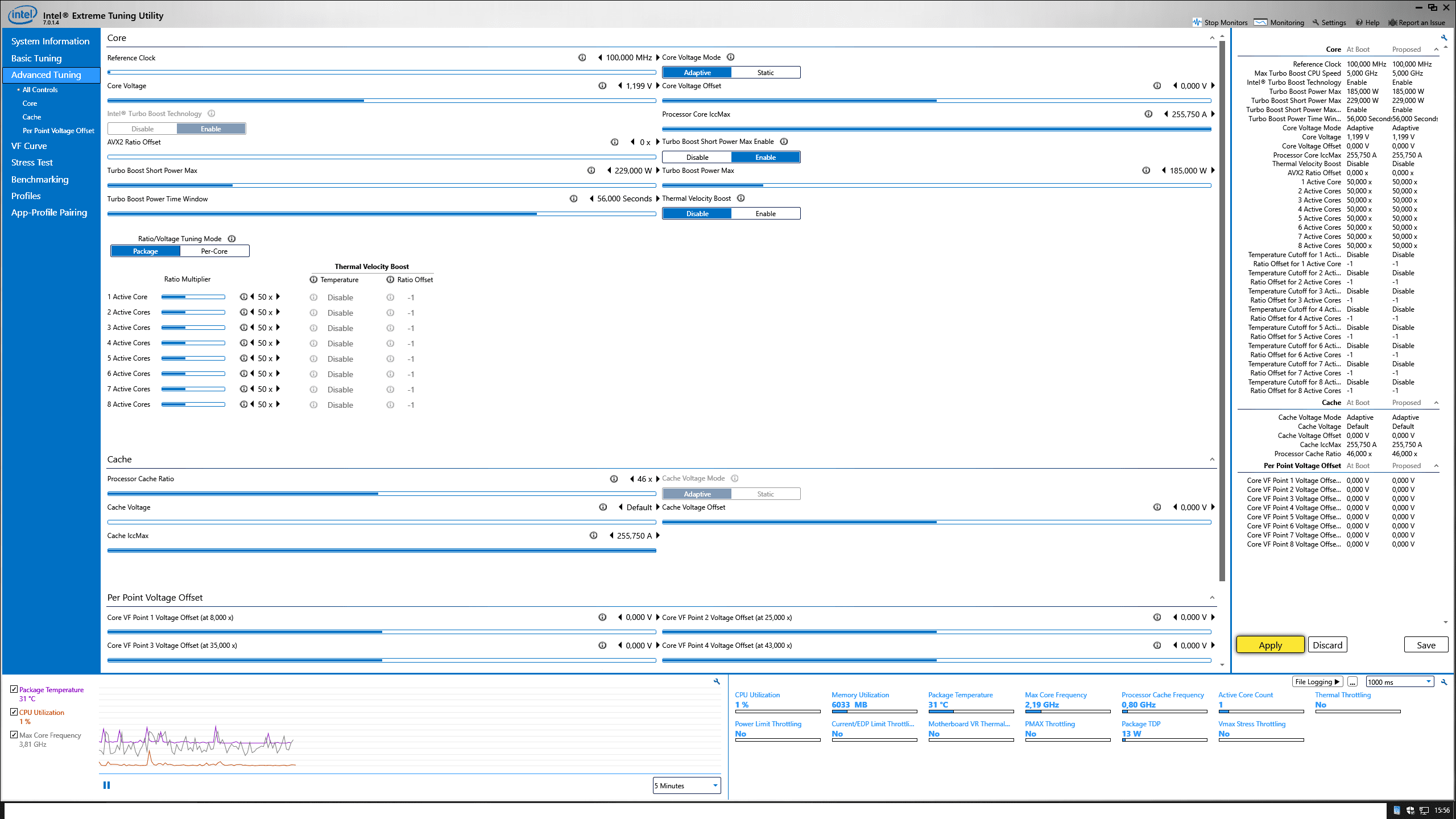Viewport: 1456px width, 819px height.
Task: Uncheck Package Temperature in the graph legend
Action: tap(14, 689)
